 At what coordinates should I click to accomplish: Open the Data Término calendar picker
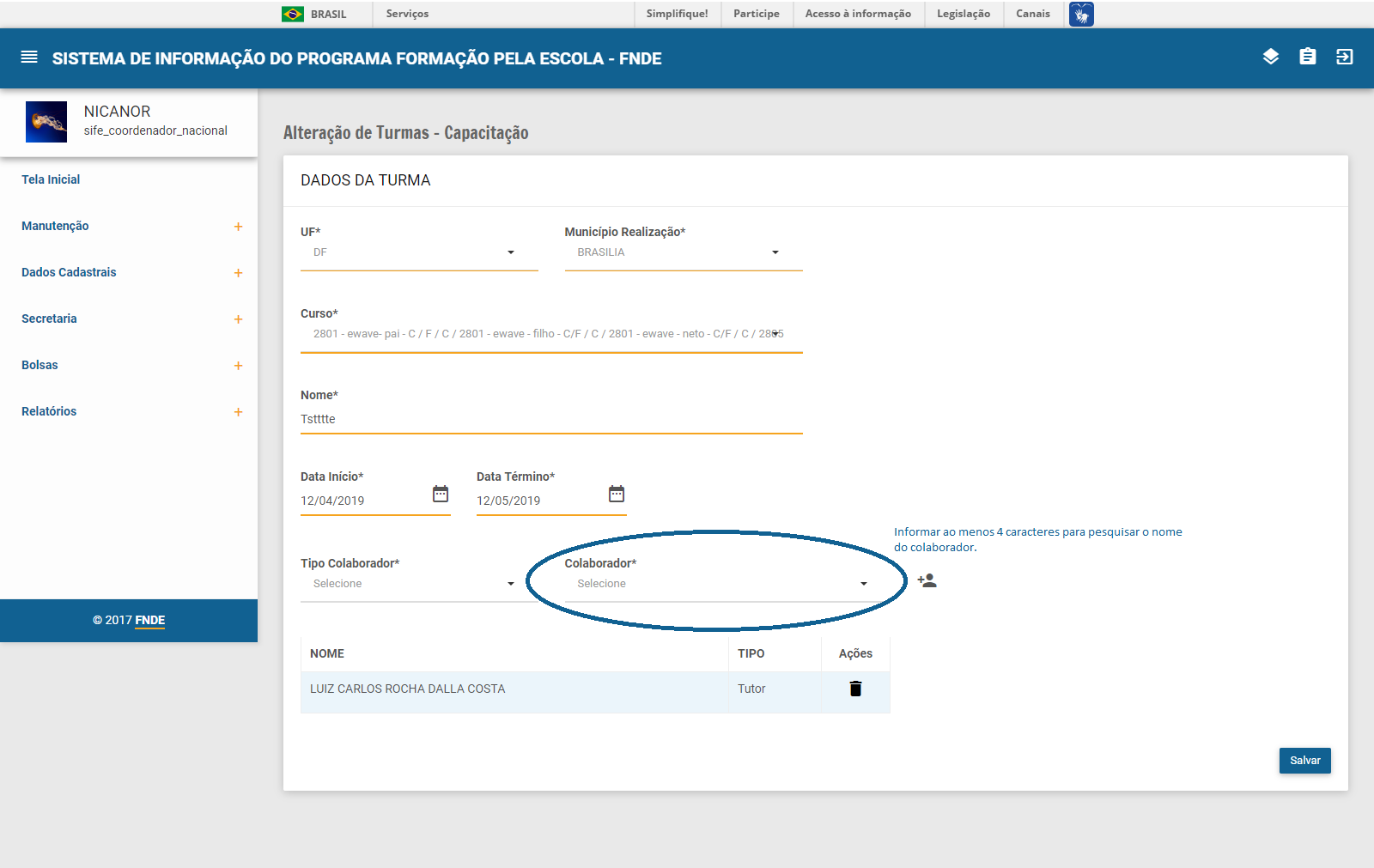tap(617, 494)
